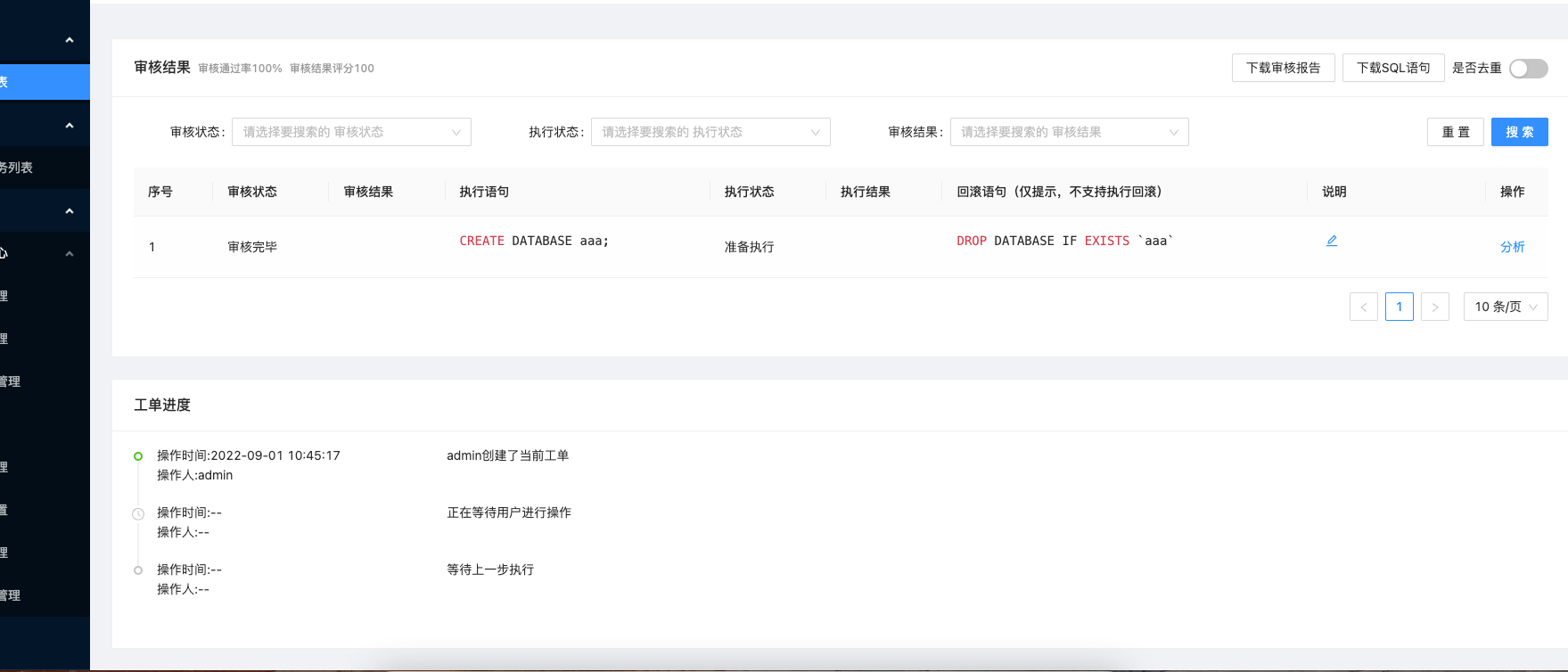Click admin创建了当前工单 text

[507, 455]
